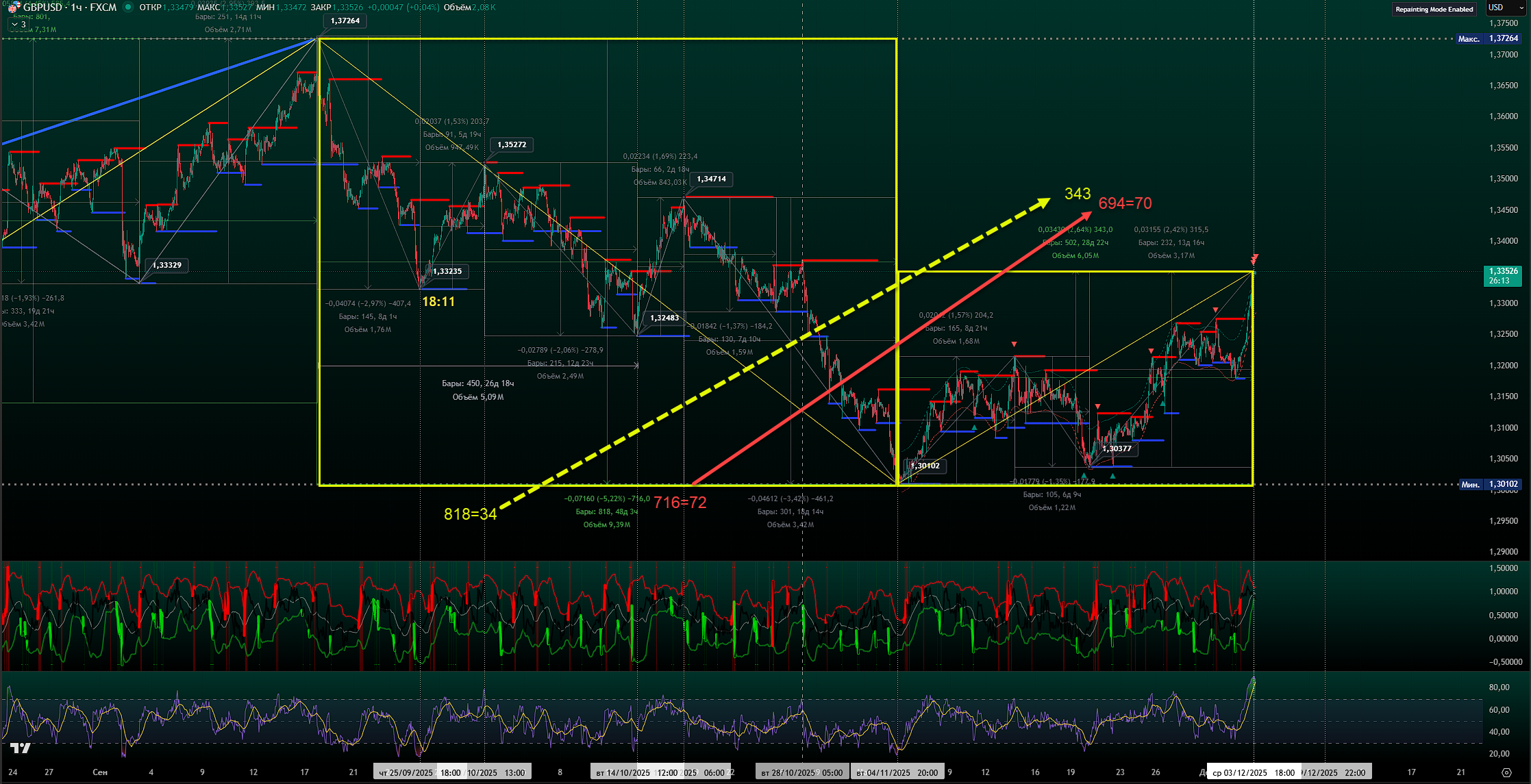This screenshot has height=784, width=1531.
Task: Click the tip of the yellow dashed arrow
Action: pyautogui.click(x=1047, y=201)
